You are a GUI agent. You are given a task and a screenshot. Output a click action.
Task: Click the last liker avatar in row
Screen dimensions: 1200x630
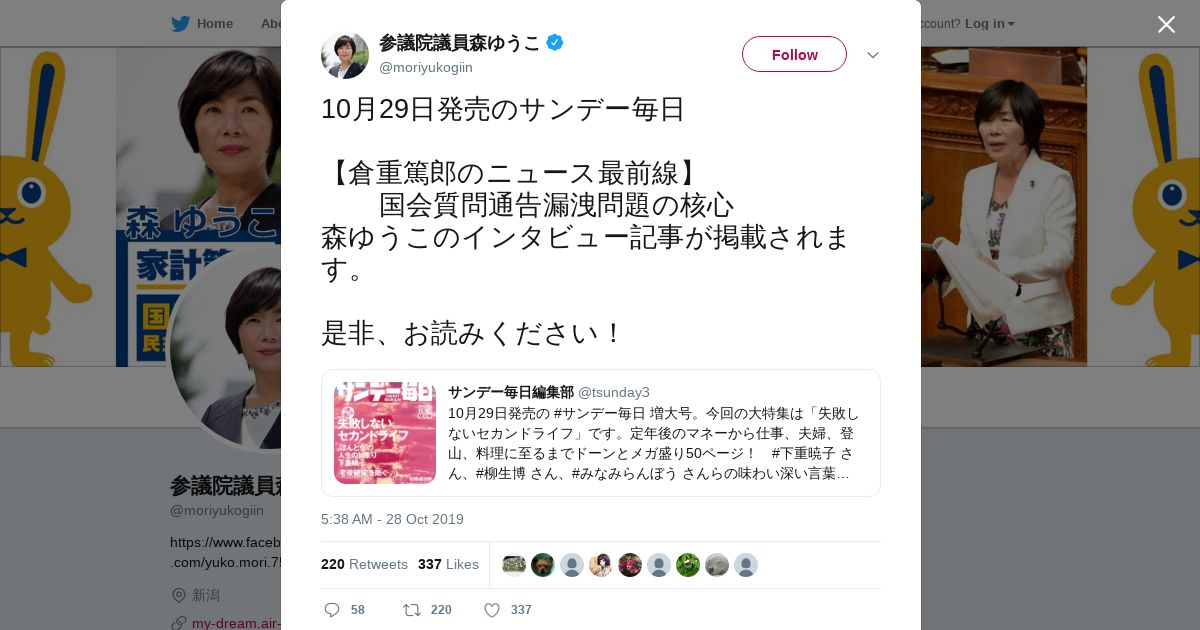pyautogui.click(x=746, y=565)
